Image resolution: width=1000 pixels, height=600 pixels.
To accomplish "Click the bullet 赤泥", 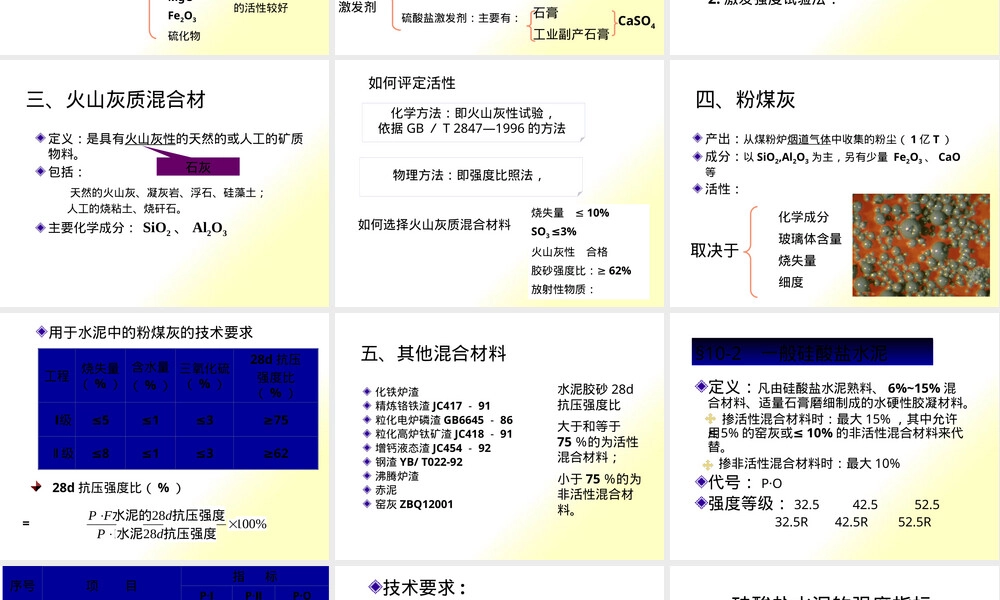I will click(380, 490).
